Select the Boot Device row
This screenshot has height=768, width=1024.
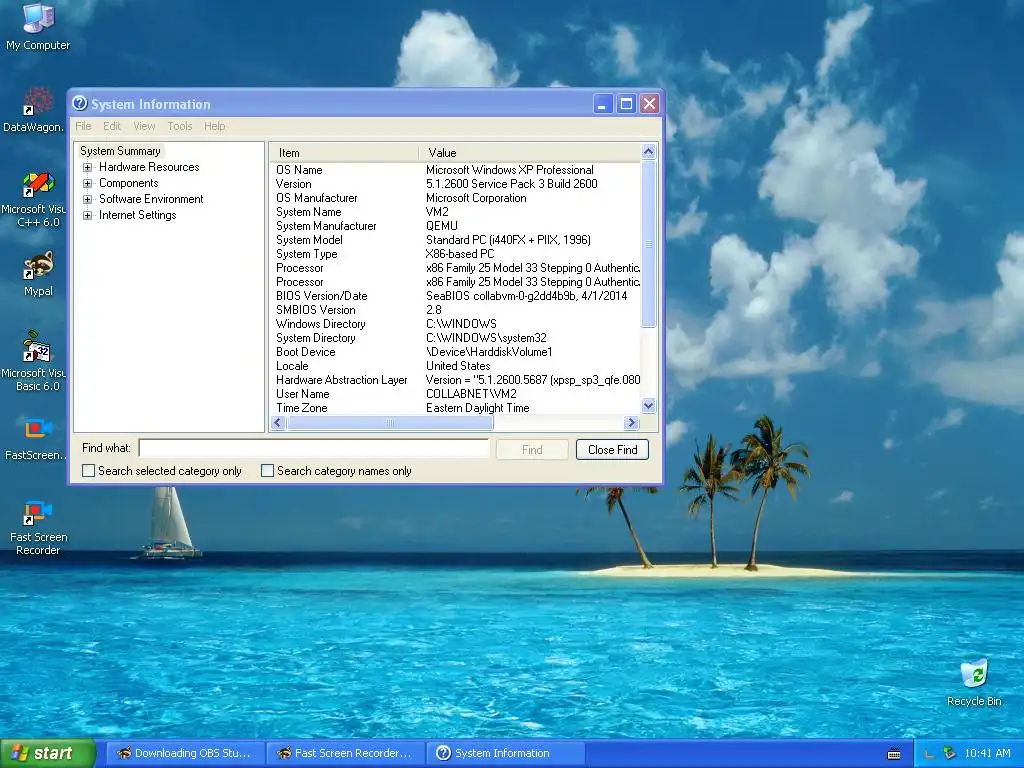[x=455, y=352]
